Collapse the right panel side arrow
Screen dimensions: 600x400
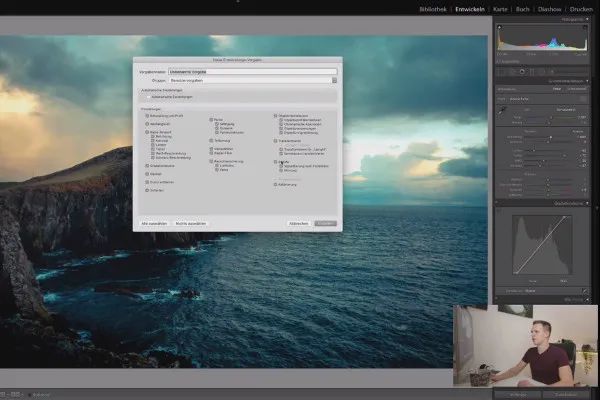pyautogui.click(x=597, y=208)
